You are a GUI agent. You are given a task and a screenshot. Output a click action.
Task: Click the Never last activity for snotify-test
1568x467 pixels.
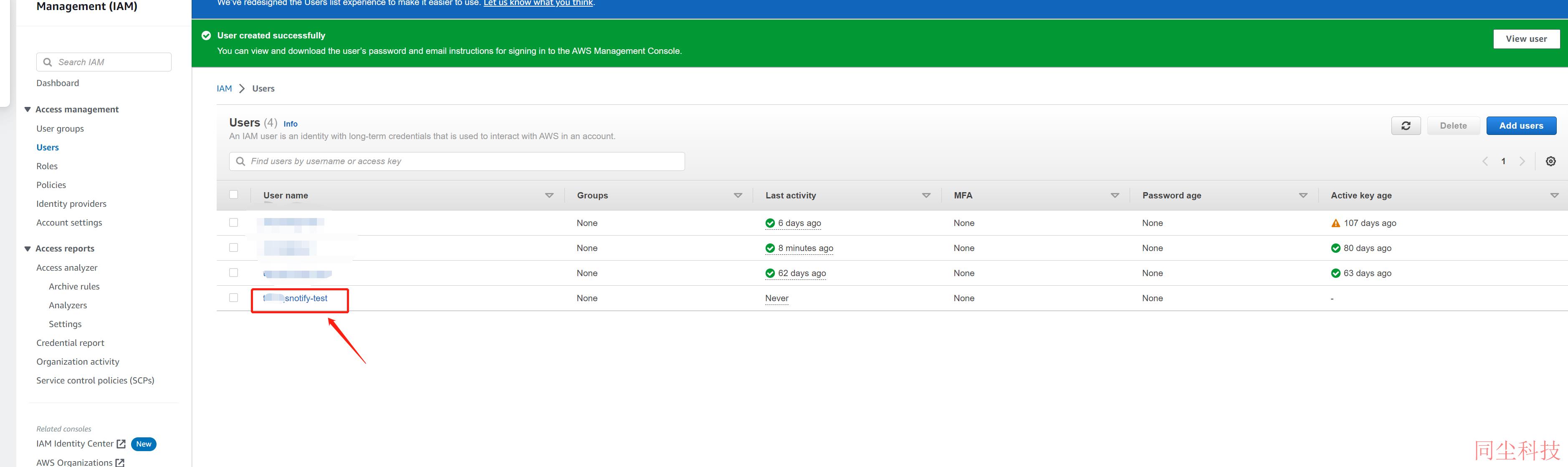[777, 298]
